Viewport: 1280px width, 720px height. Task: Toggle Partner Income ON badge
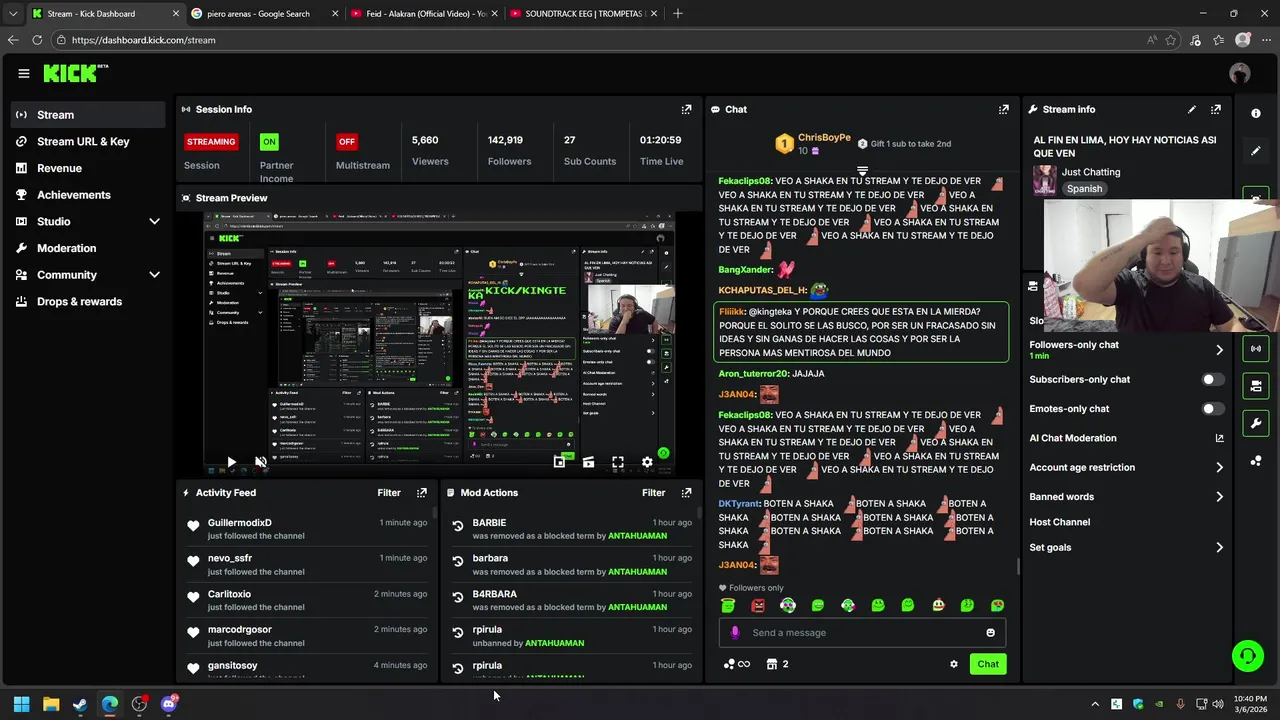269,141
